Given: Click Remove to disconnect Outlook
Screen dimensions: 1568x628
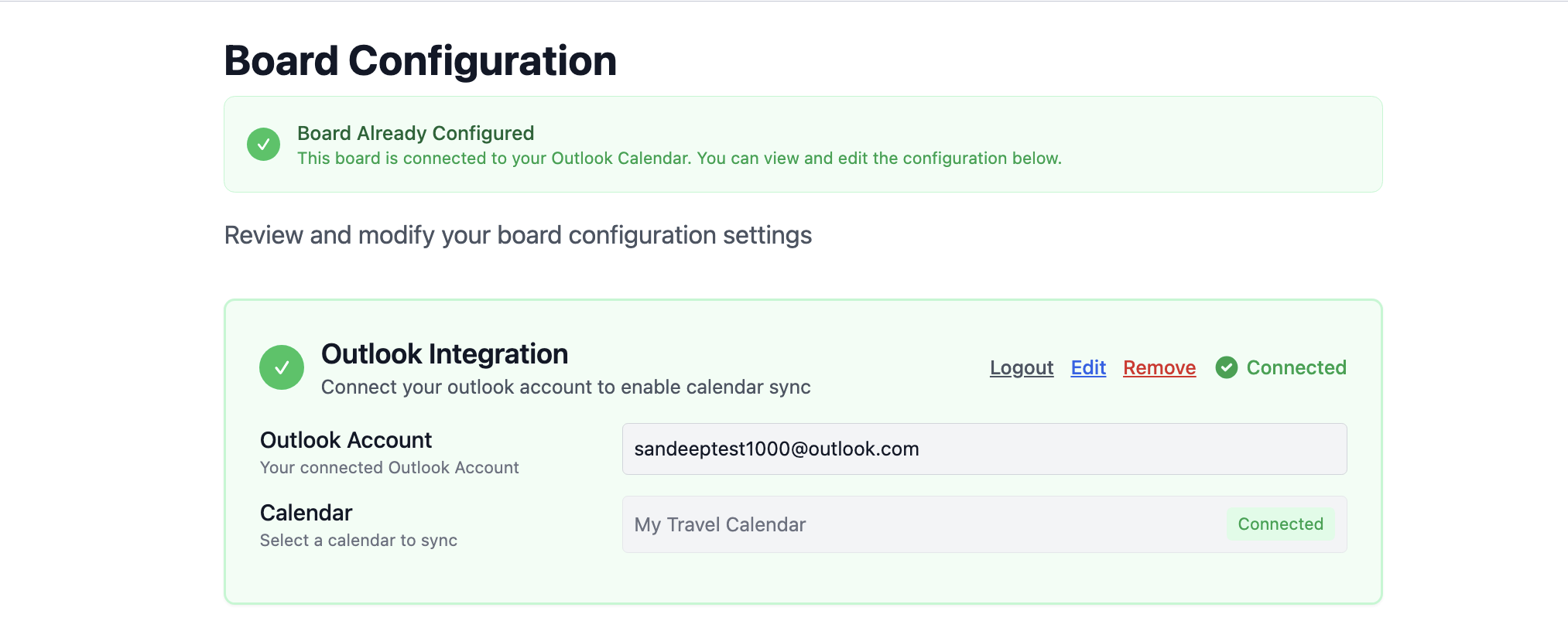Looking at the screenshot, I should [1159, 367].
